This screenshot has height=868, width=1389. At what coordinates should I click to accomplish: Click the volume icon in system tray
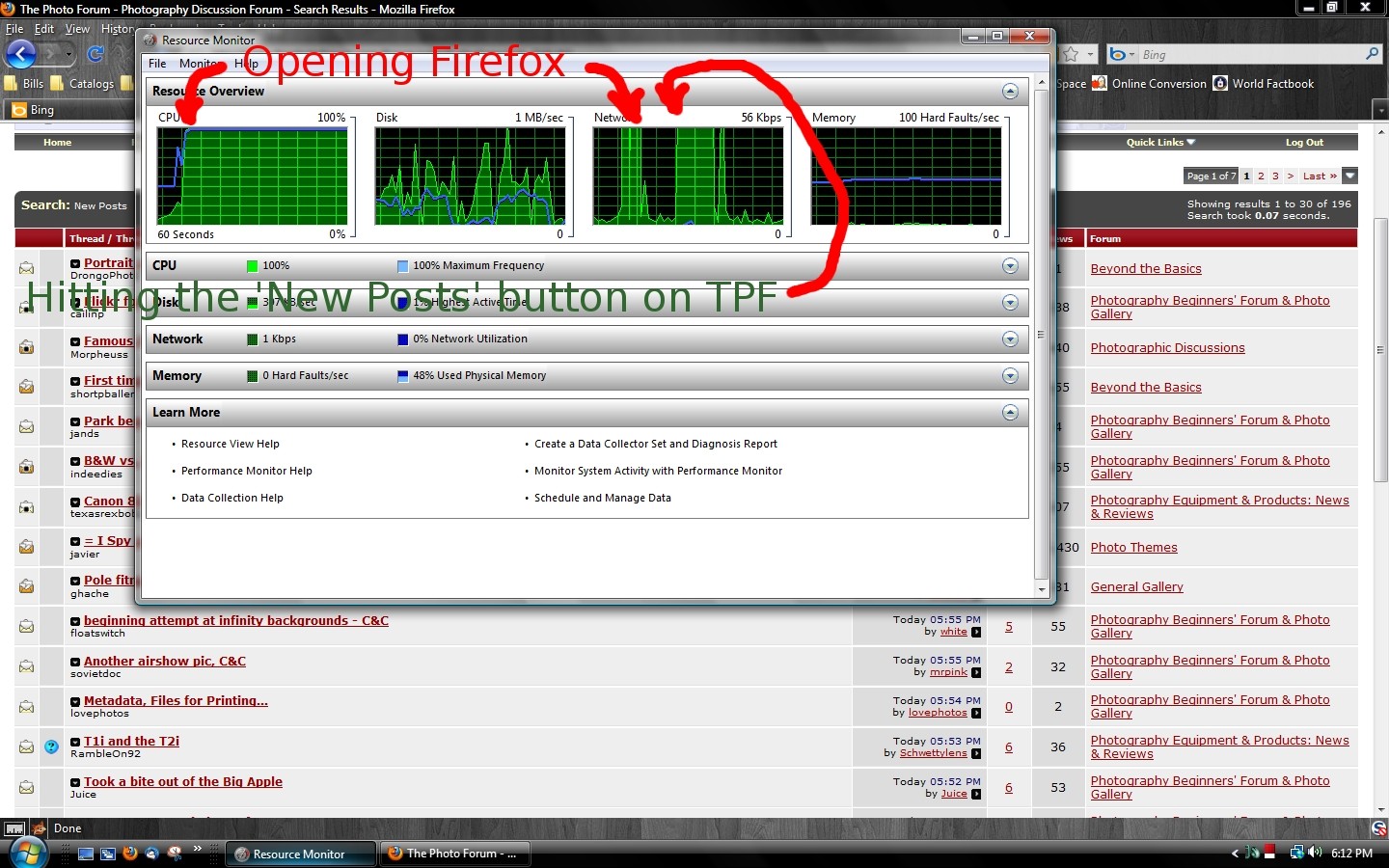pyautogui.click(x=1316, y=853)
